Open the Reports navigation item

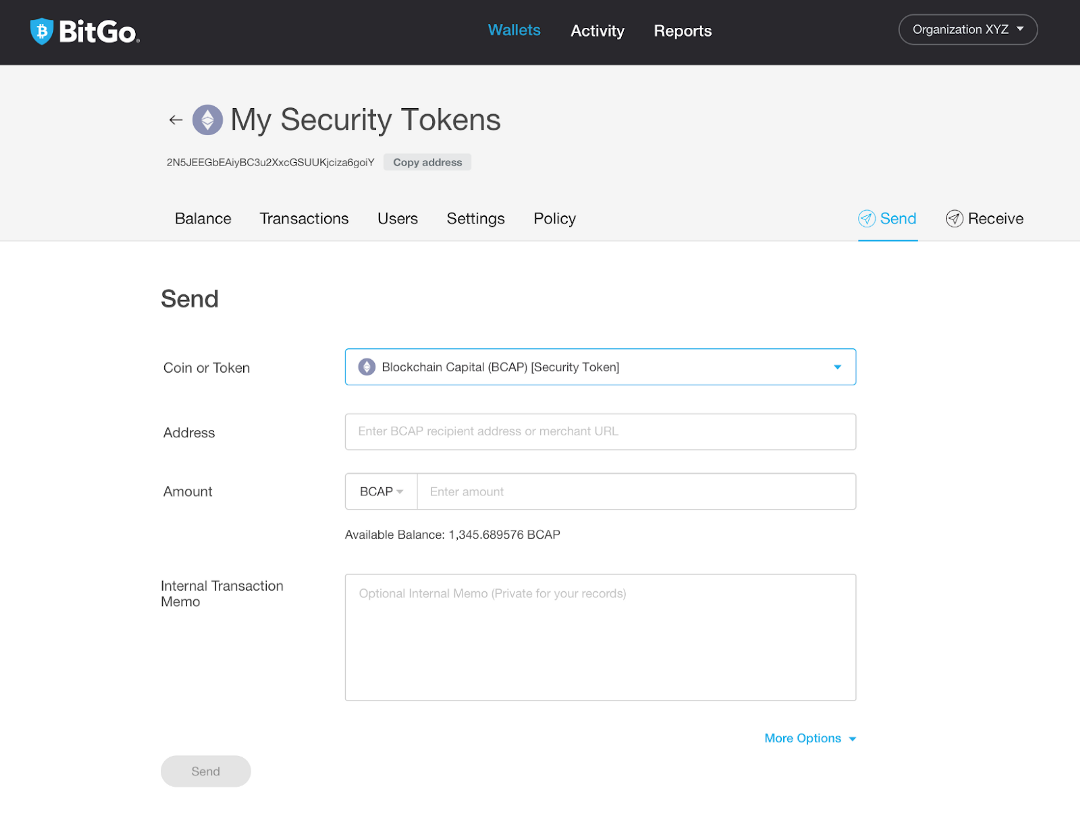point(683,31)
